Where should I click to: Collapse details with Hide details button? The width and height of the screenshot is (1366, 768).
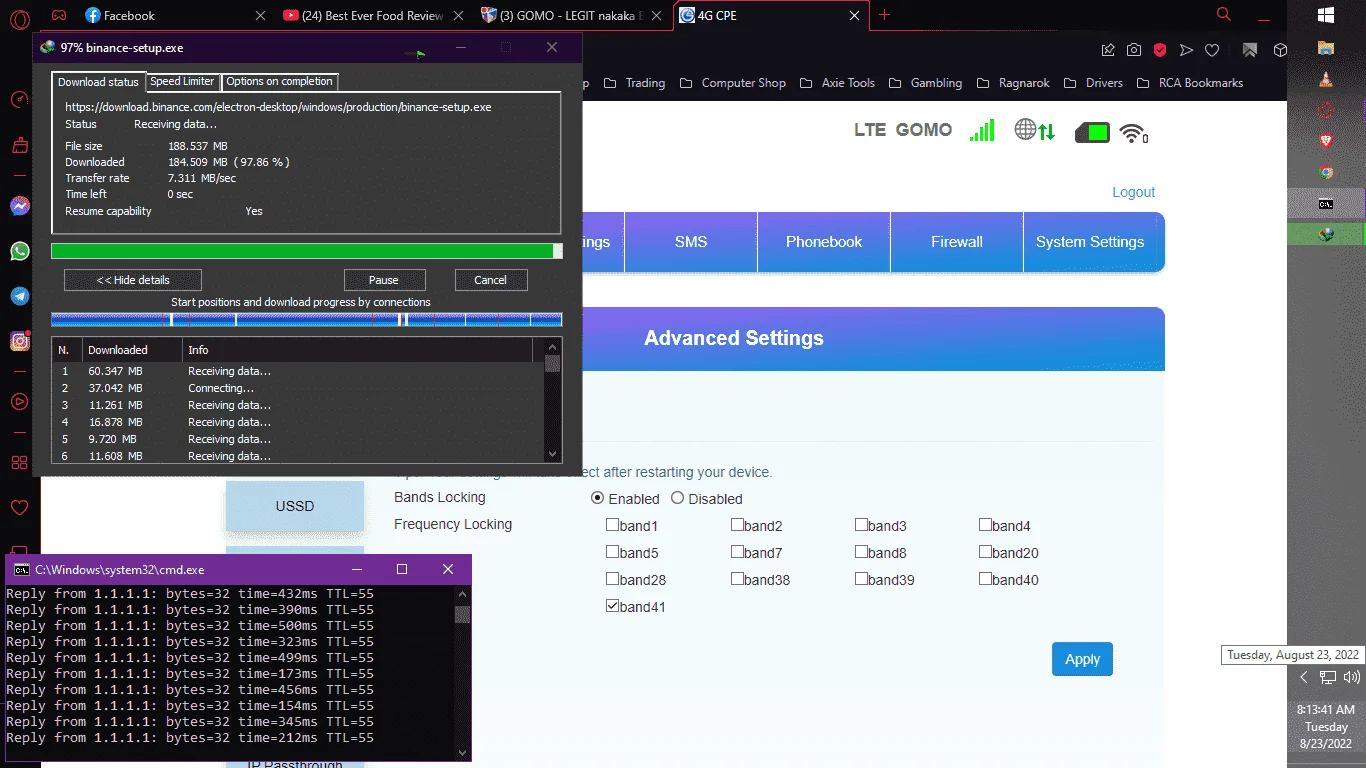pyautogui.click(x=133, y=280)
